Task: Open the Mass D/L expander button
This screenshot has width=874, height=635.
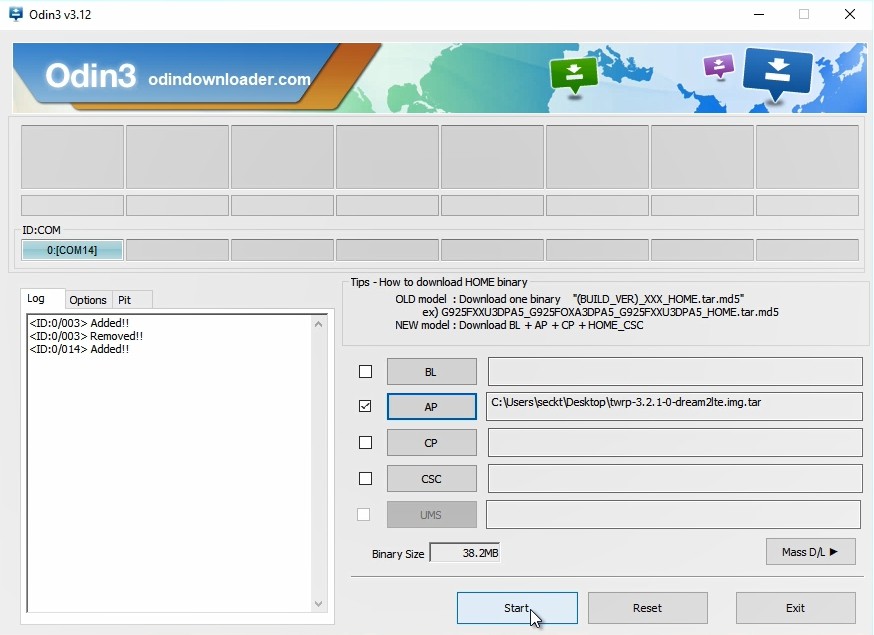Action: (810, 551)
